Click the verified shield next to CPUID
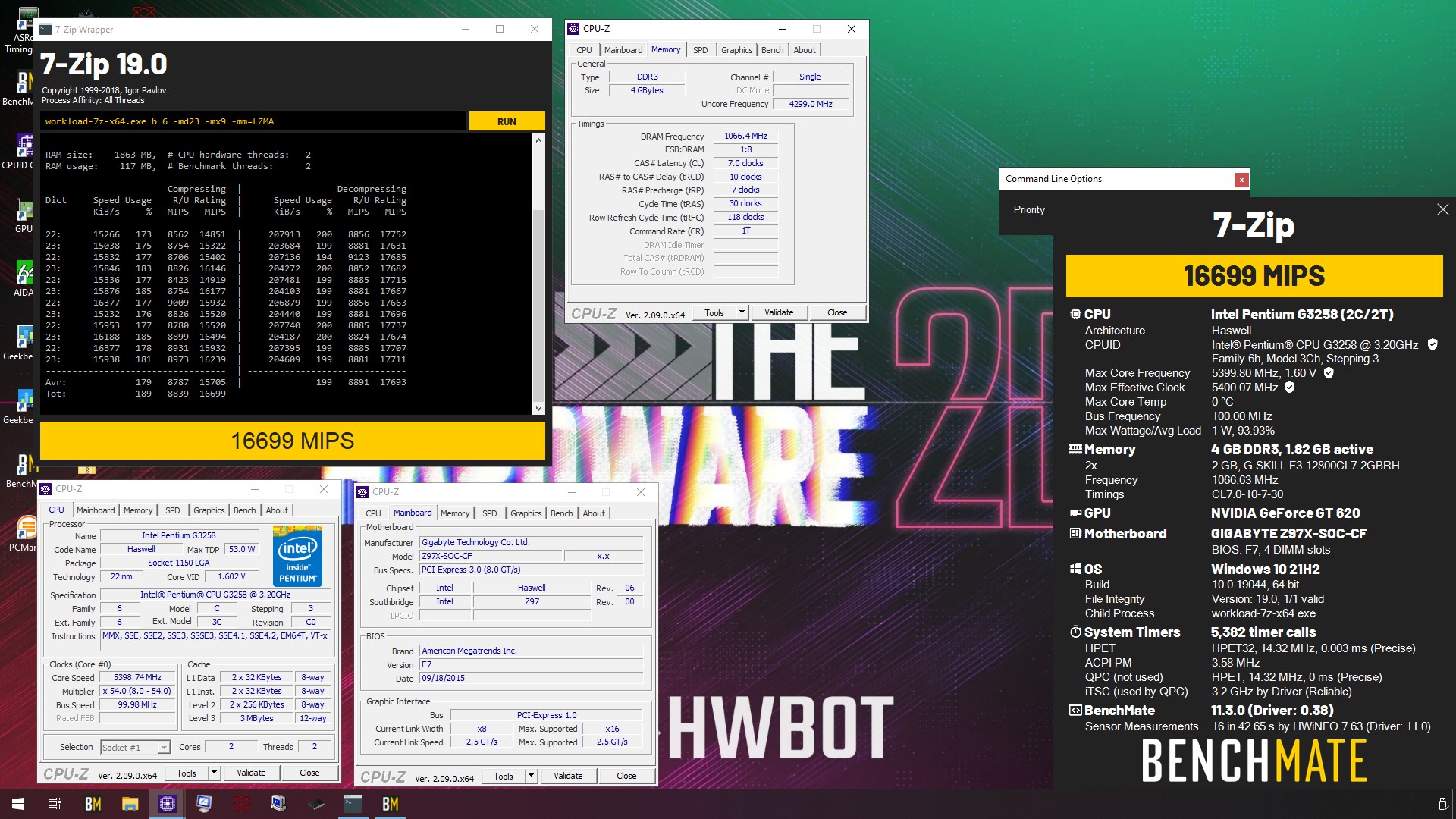Viewport: 1456px width, 819px height. [x=1432, y=344]
